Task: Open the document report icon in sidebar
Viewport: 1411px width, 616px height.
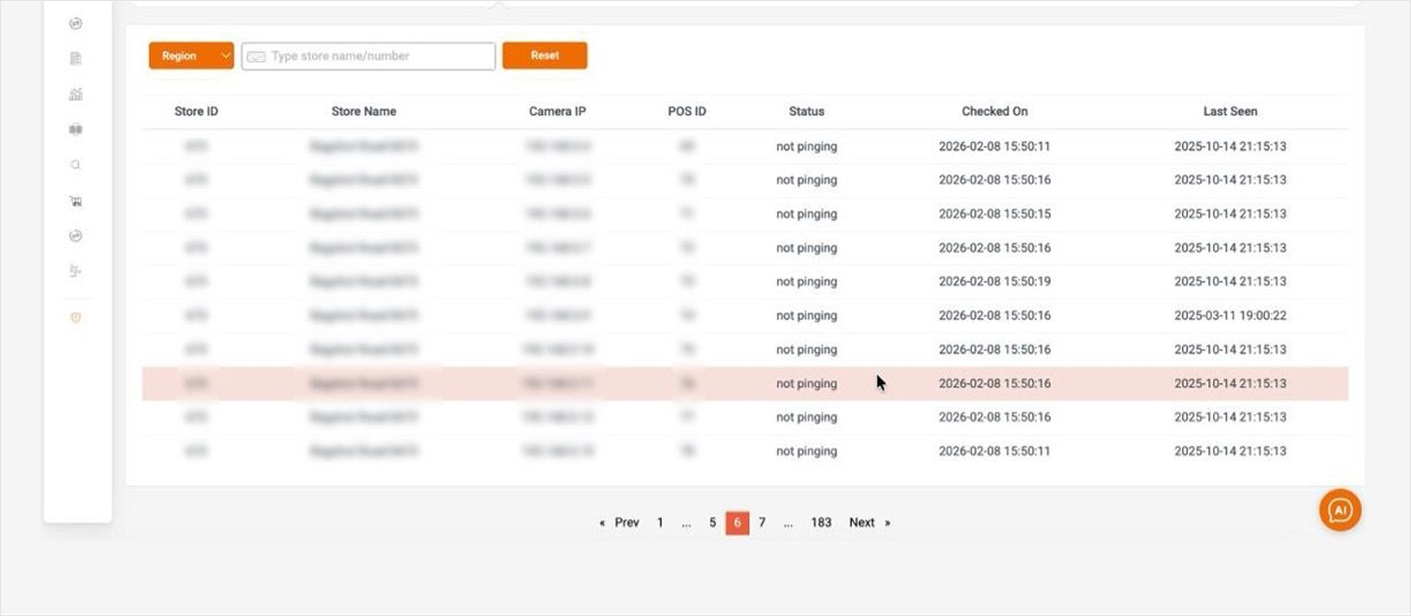Action: point(76,59)
